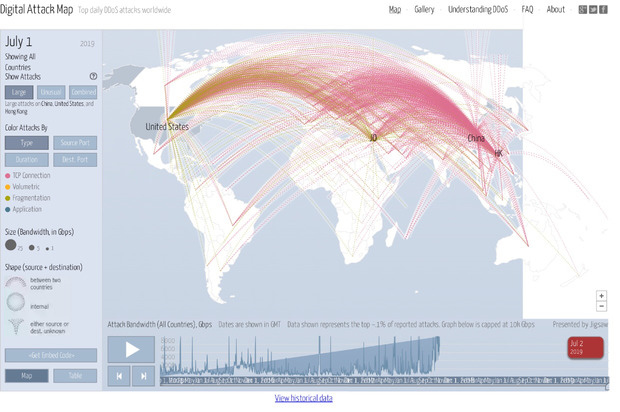Click the Digital Attack Map title

coord(36,9)
